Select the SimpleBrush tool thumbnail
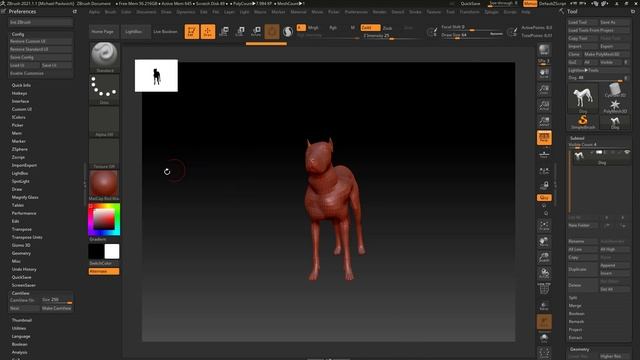Screen dimensions: 640x360 pos(583,122)
